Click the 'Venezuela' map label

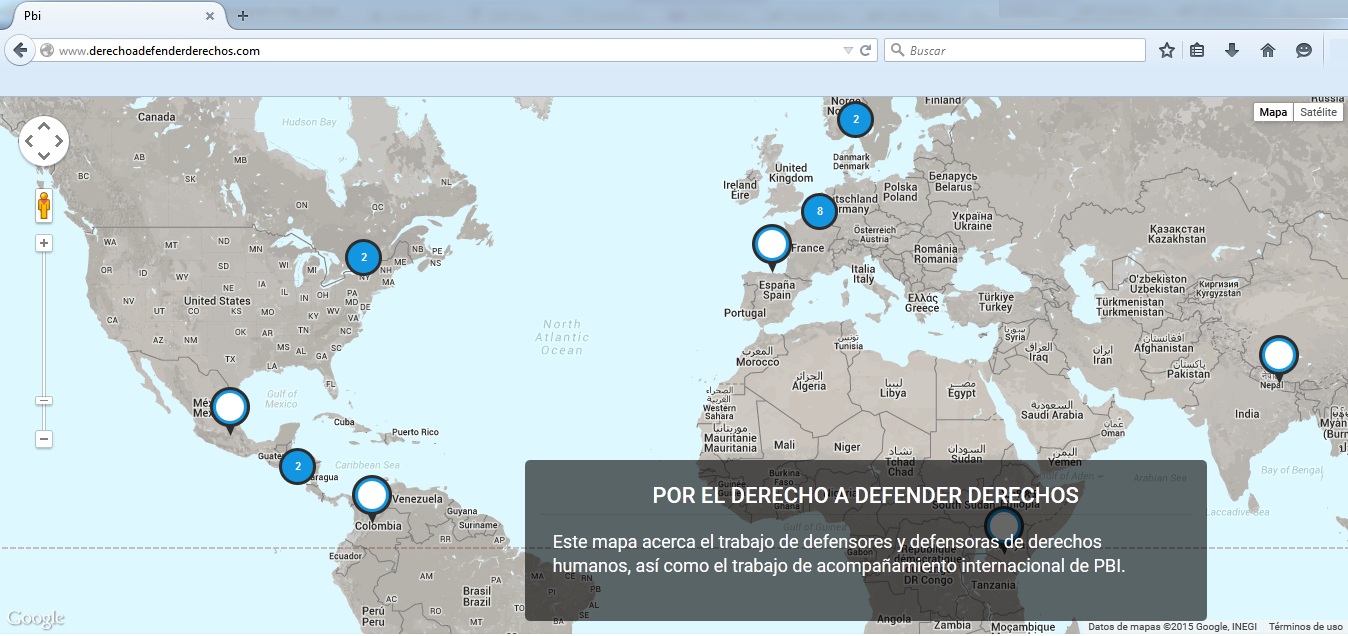[416, 499]
